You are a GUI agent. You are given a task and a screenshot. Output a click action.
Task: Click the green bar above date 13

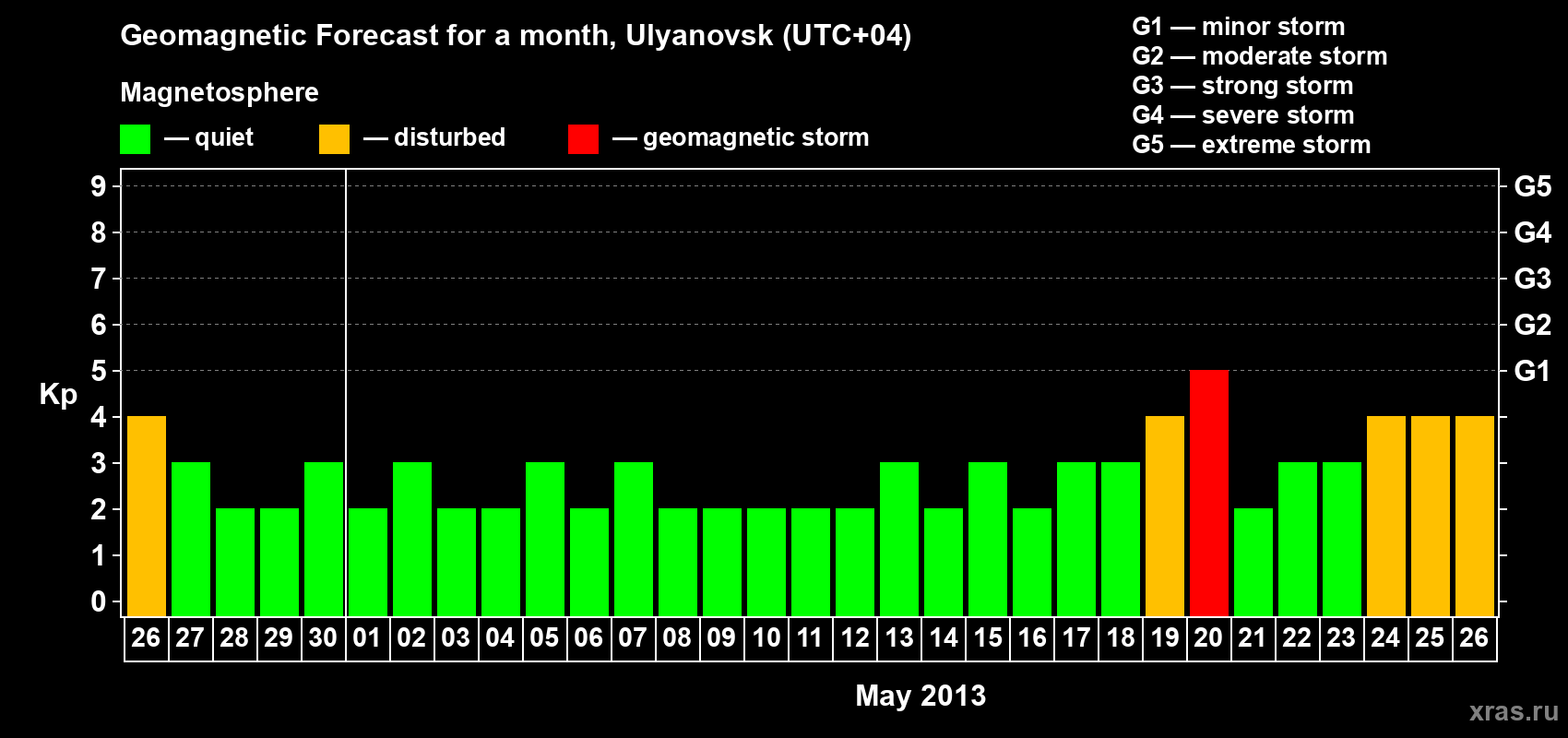[898, 539]
